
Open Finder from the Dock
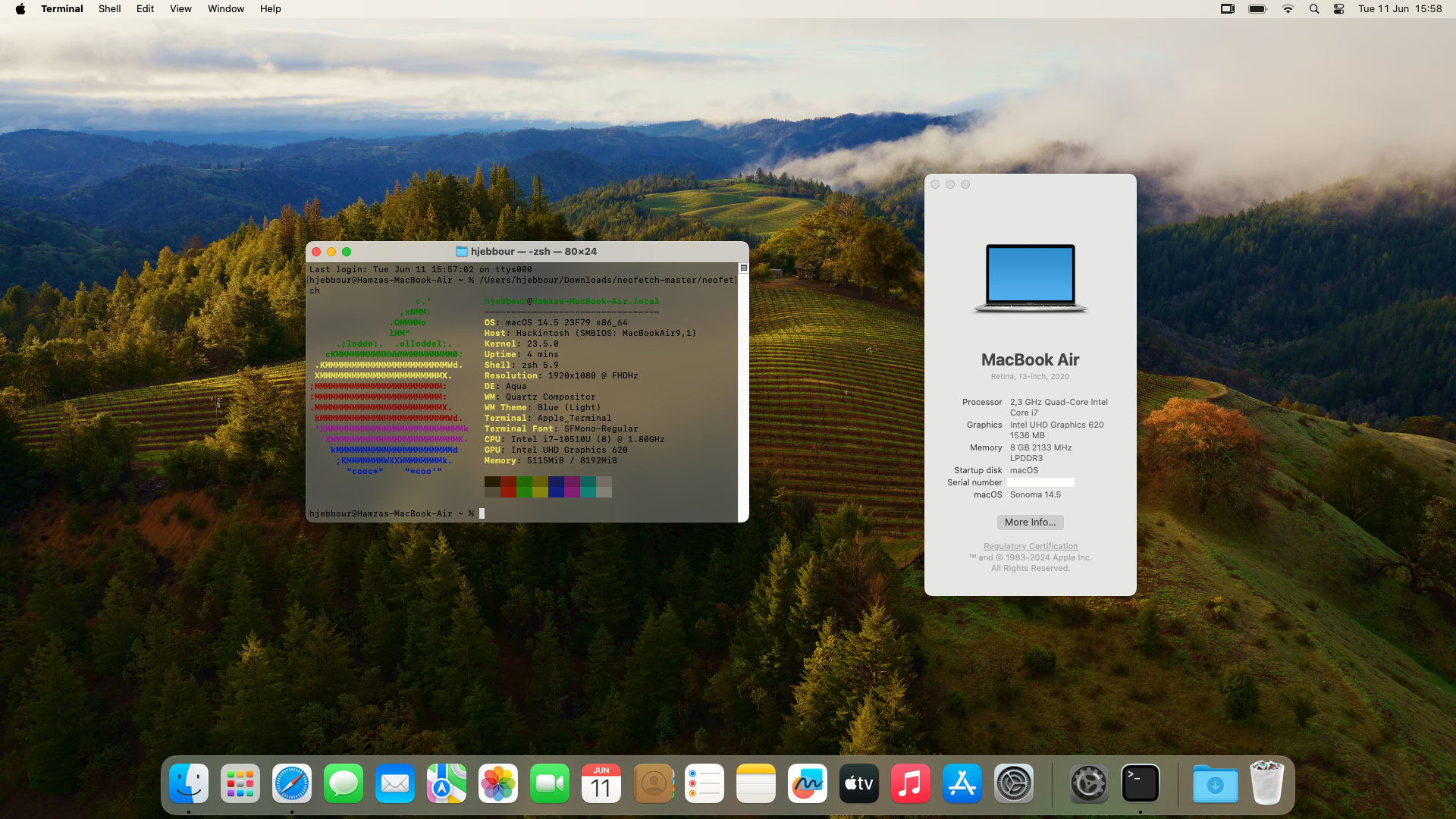pos(189,783)
